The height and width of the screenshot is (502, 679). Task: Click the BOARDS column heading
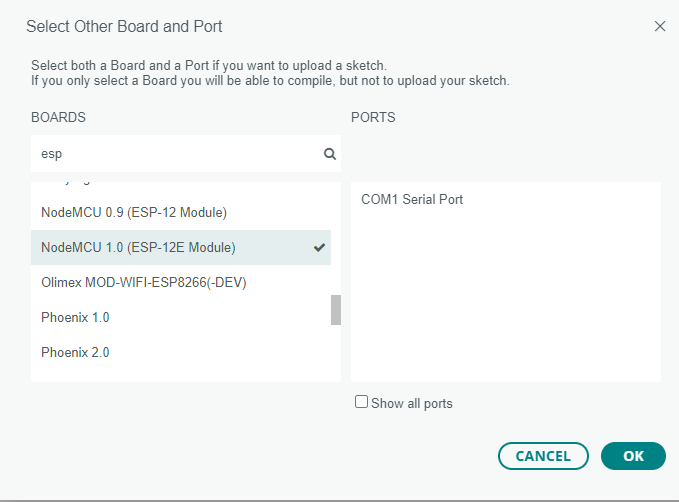(x=58, y=117)
